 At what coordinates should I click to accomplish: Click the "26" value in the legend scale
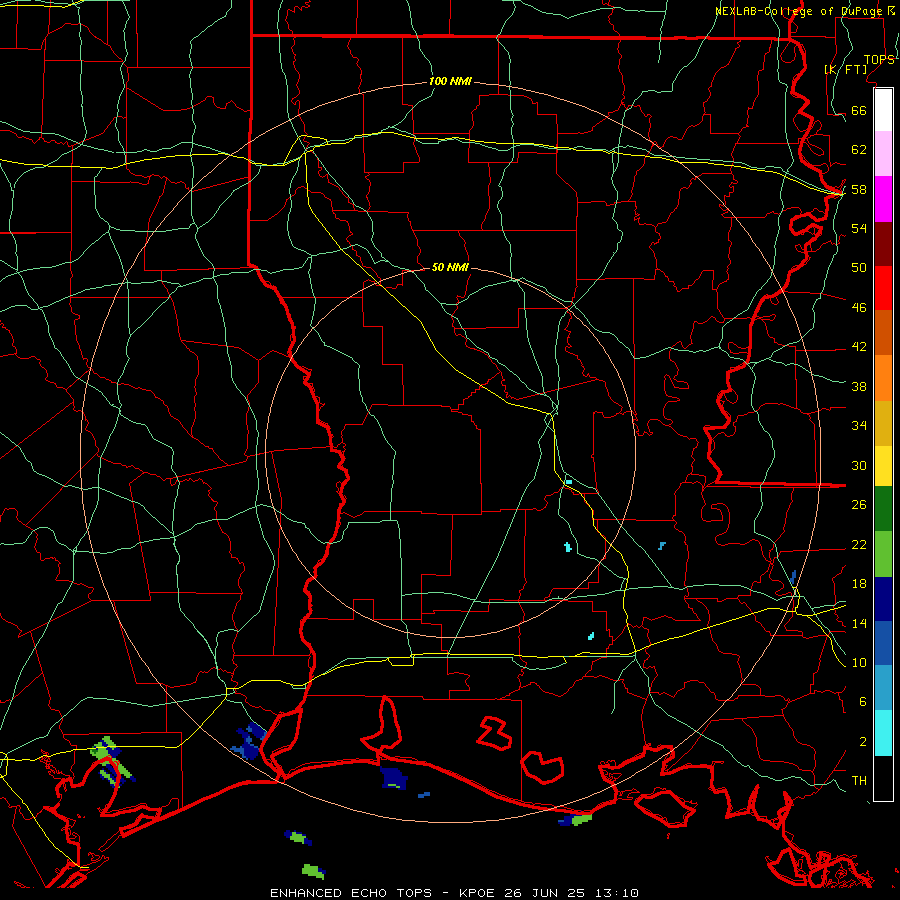coord(859,505)
